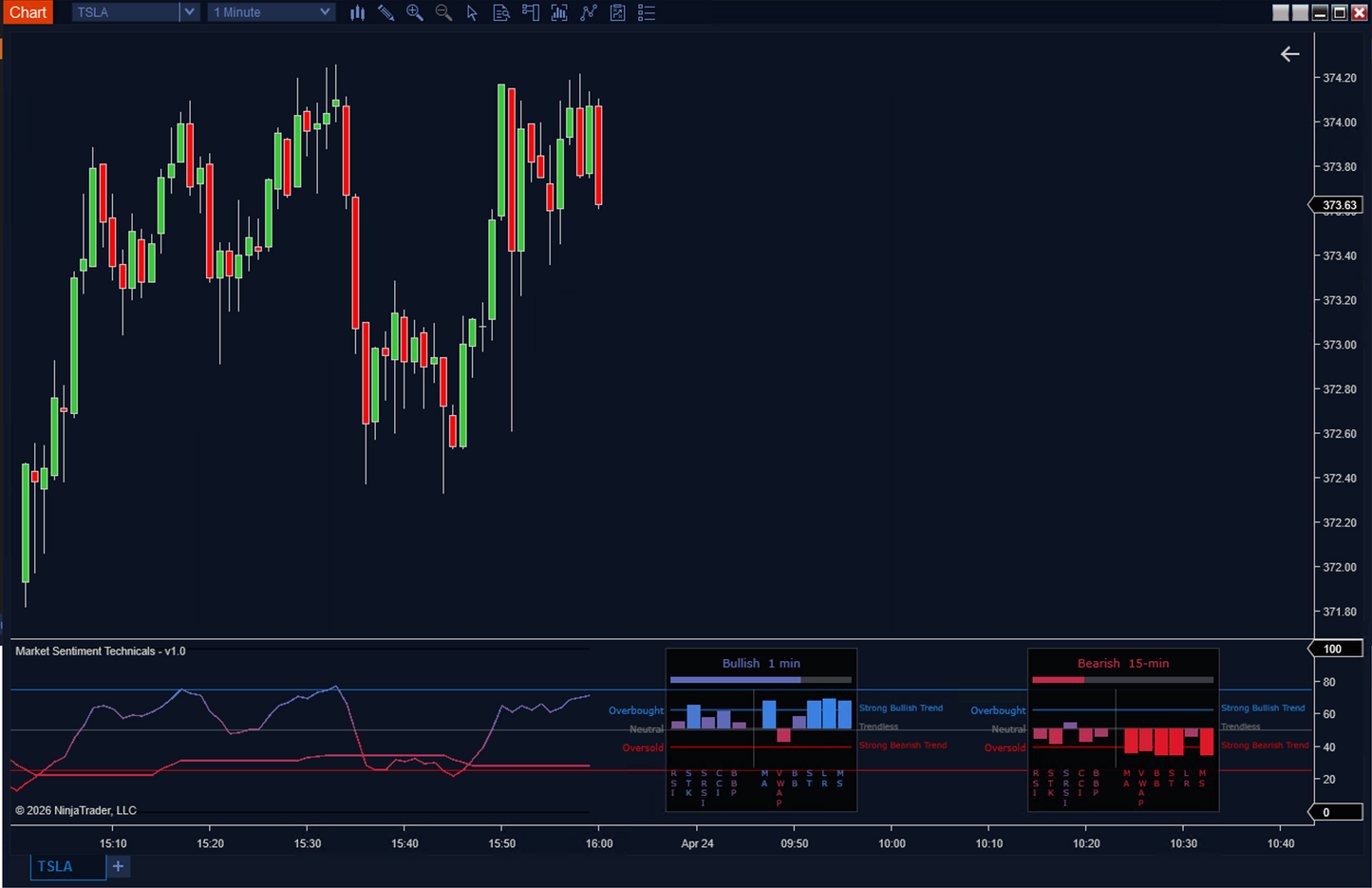The image size is (1372, 888).
Task: Click 'Strong Bearish Trend' at far right
Action: (1265, 745)
